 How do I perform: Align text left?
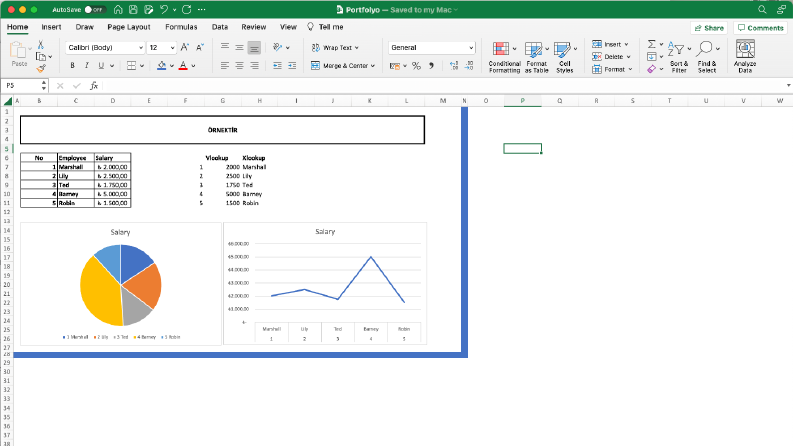(225, 66)
